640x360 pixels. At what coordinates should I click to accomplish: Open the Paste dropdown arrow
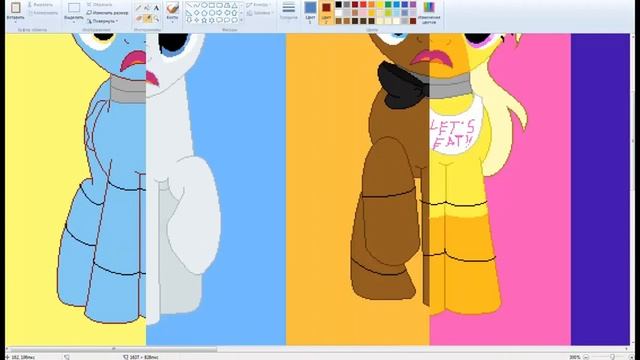(16, 21)
